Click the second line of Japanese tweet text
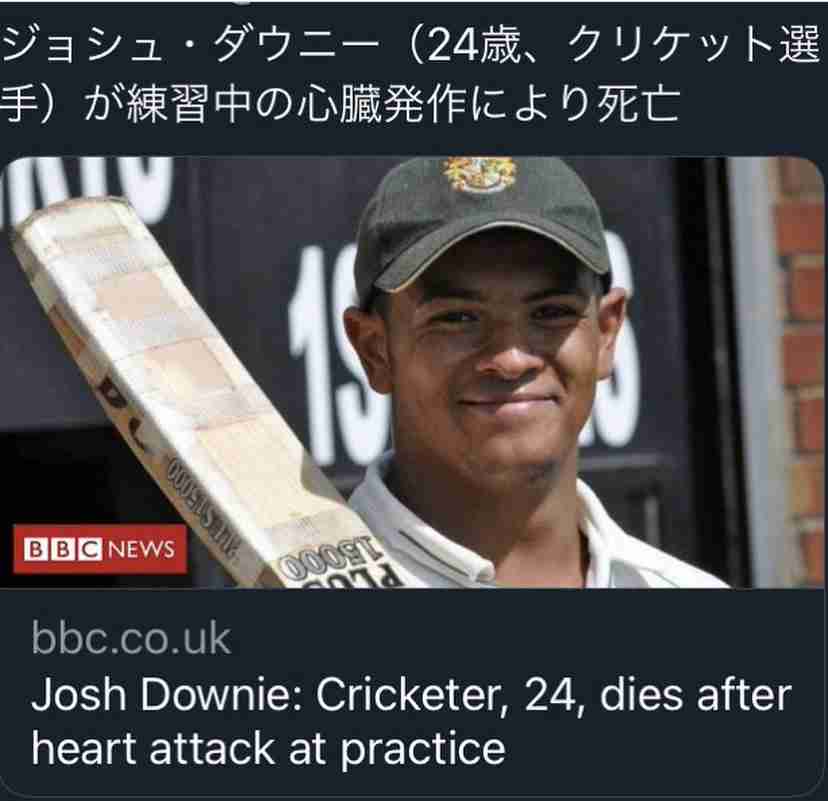This screenshot has width=828, height=801. pos(340,103)
